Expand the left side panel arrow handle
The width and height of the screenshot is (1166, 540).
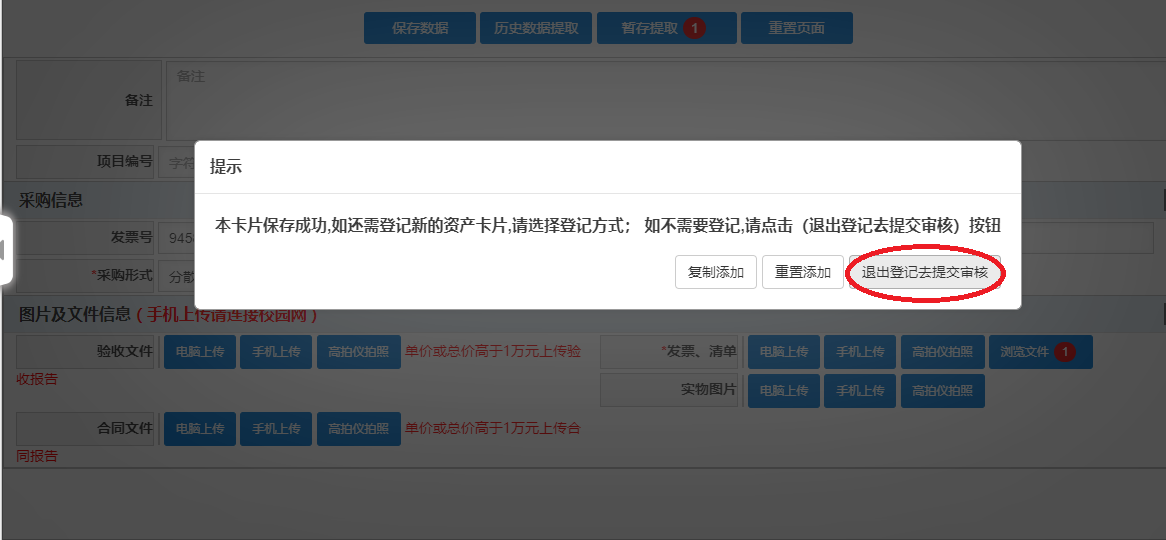tap(4, 248)
